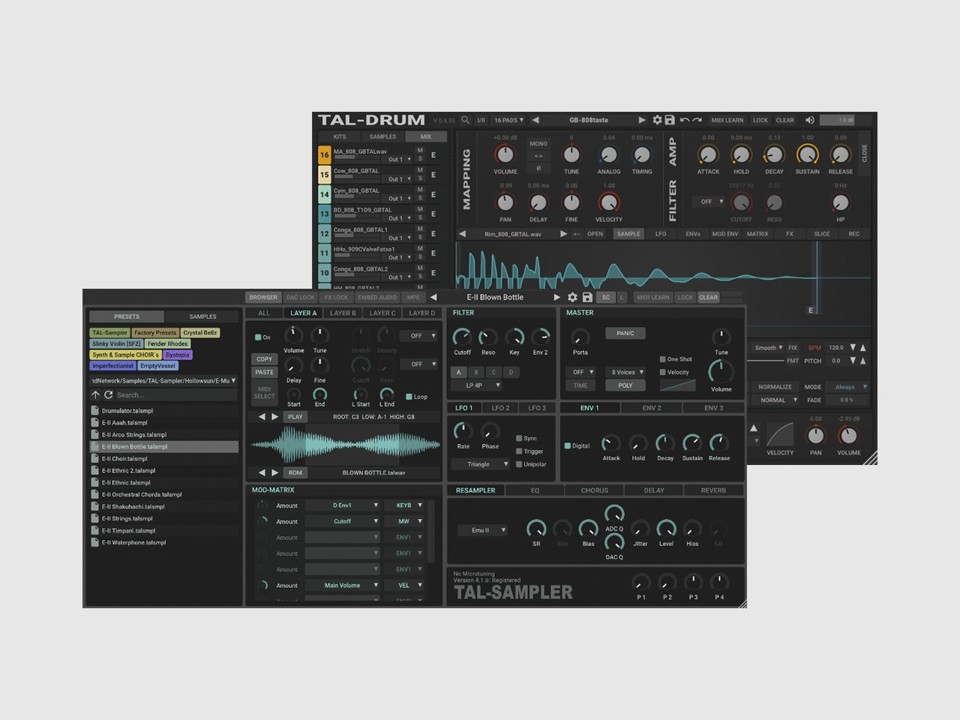Viewport: 960px width, 720px height.
Task: Click the COPY button in Layer A
Action: (x=264, y=359)
